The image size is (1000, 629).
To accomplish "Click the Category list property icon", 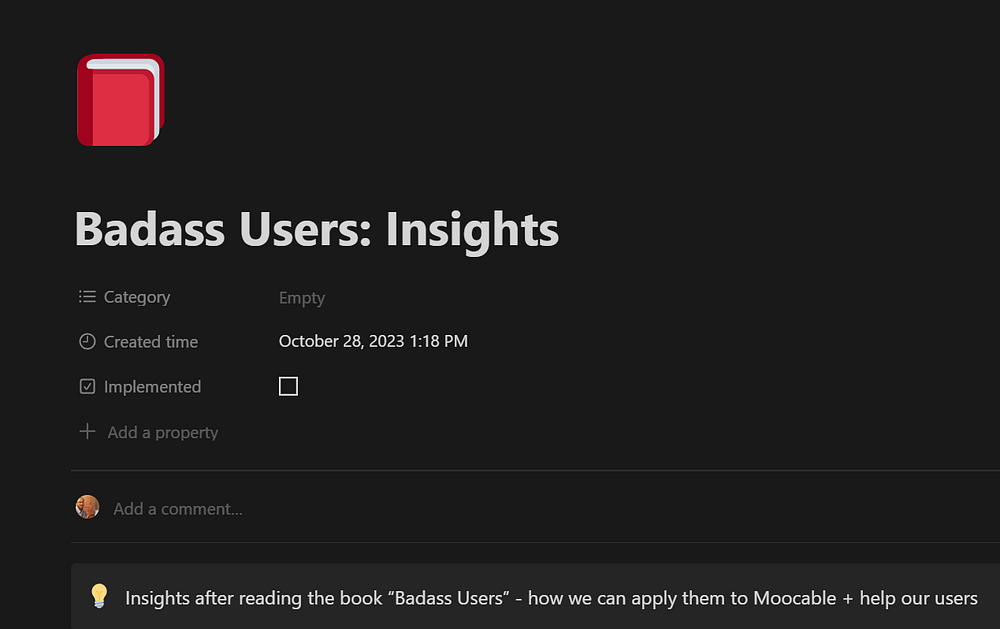I will [x=87, y=297].
